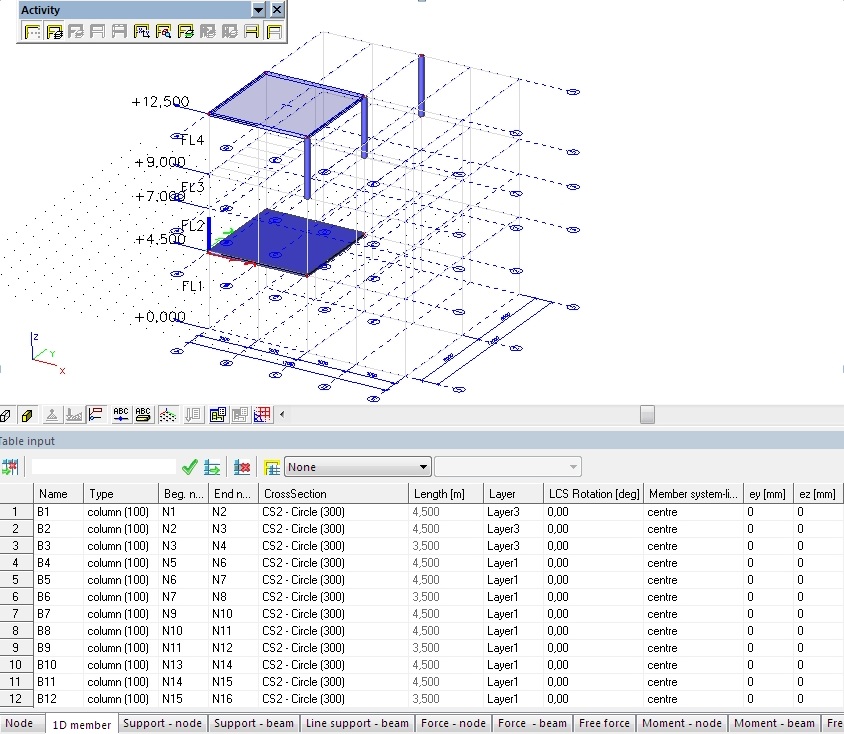
Task: Click the centre cell in row B11
Action: click(694, 682)
